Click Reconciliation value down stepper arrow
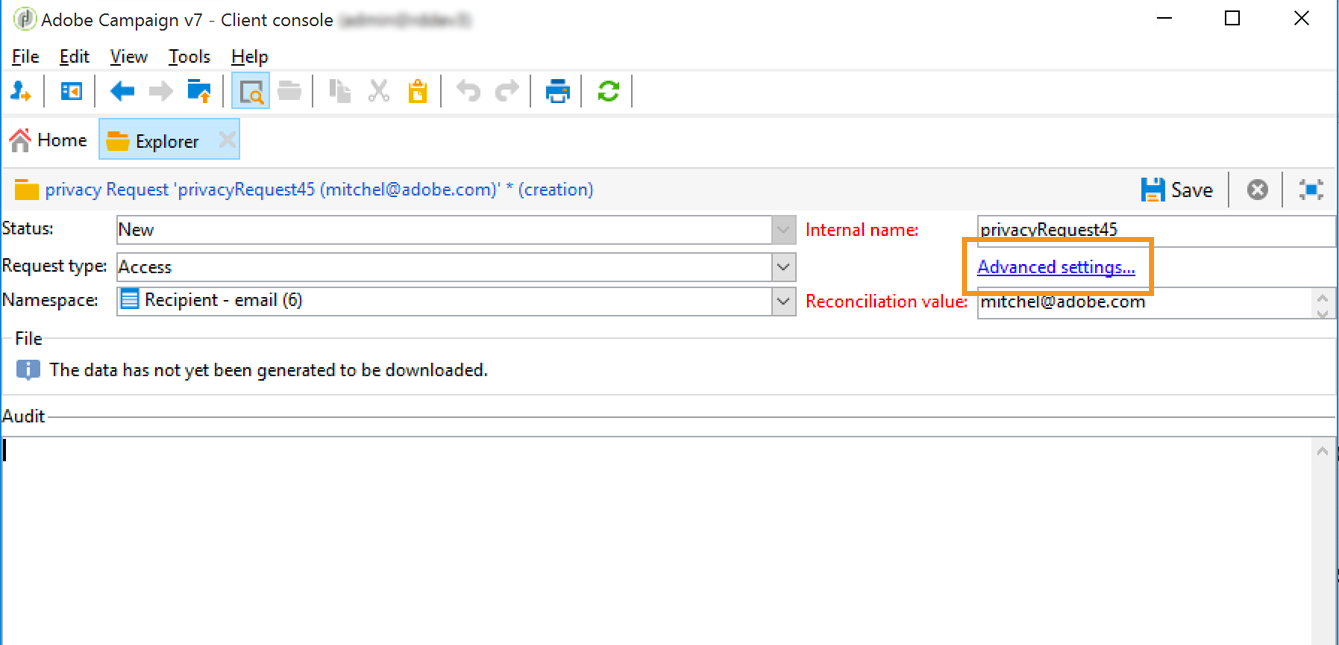The height and width of the screenshot is (645, 1339). click(1323, 311)
